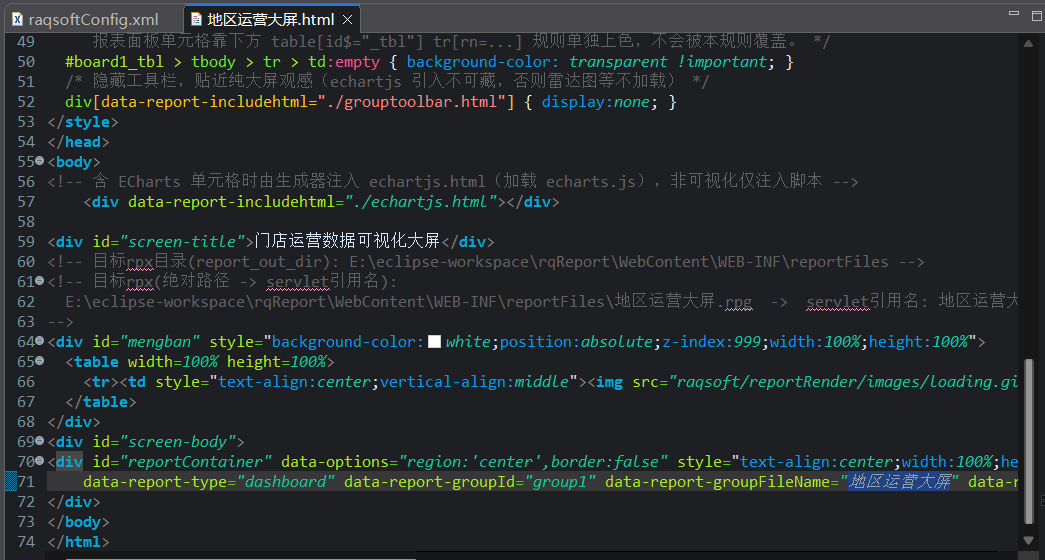This screenshot has height=560, width=1045.
Task: Click the vertical scrollbar thumb
Action: click(1028, 440)
